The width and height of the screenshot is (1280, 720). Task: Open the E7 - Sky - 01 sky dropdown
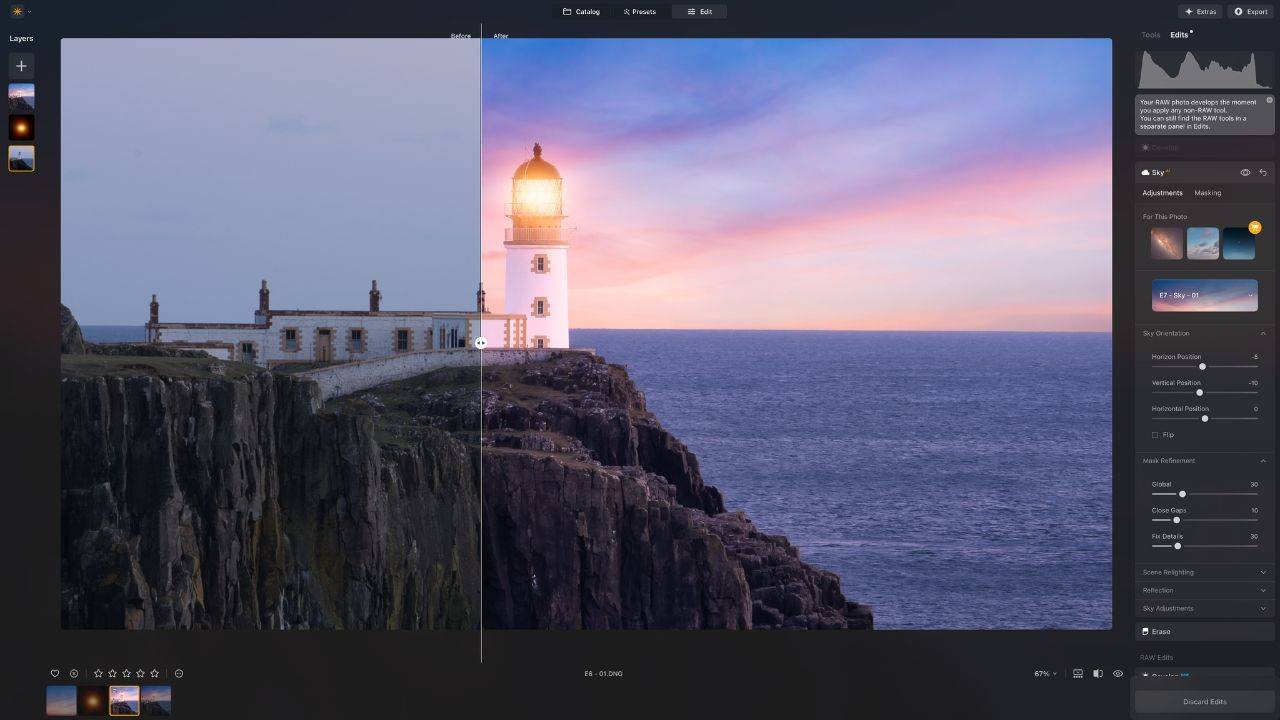coord(1204,295)
